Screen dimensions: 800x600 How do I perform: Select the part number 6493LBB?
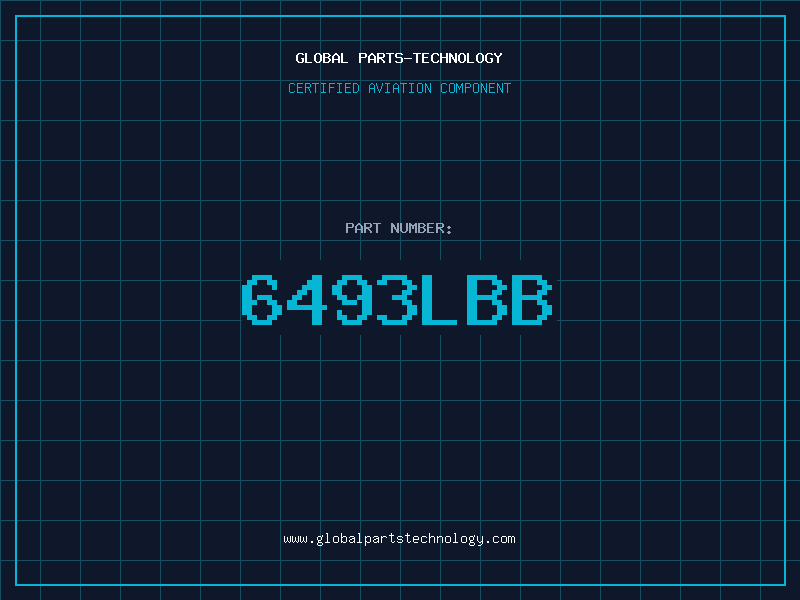(x=397, y=300)
